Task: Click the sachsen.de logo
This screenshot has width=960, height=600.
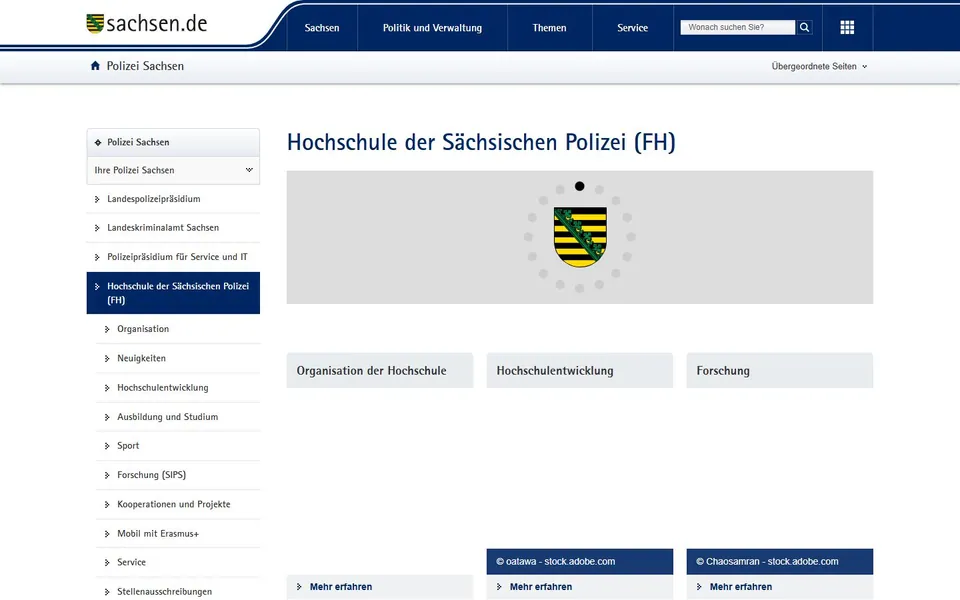Action: tap(147, 24)
